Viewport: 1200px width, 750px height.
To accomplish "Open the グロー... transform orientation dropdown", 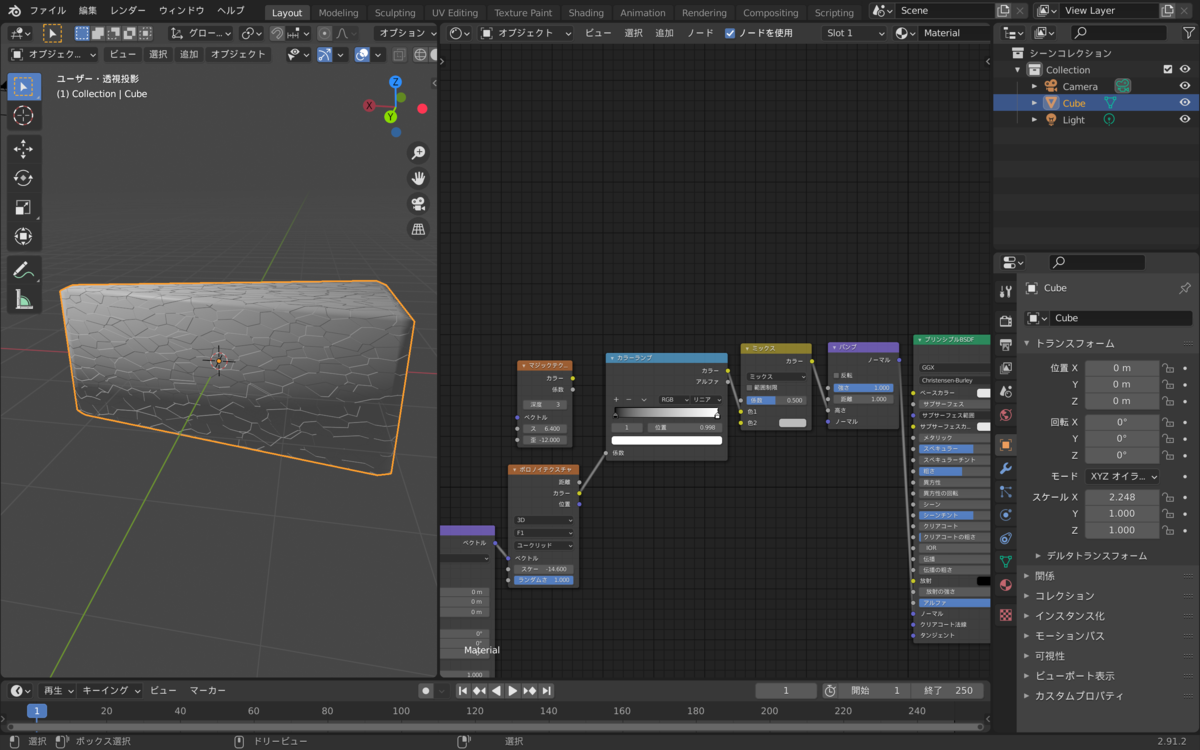I will point(203,33).
